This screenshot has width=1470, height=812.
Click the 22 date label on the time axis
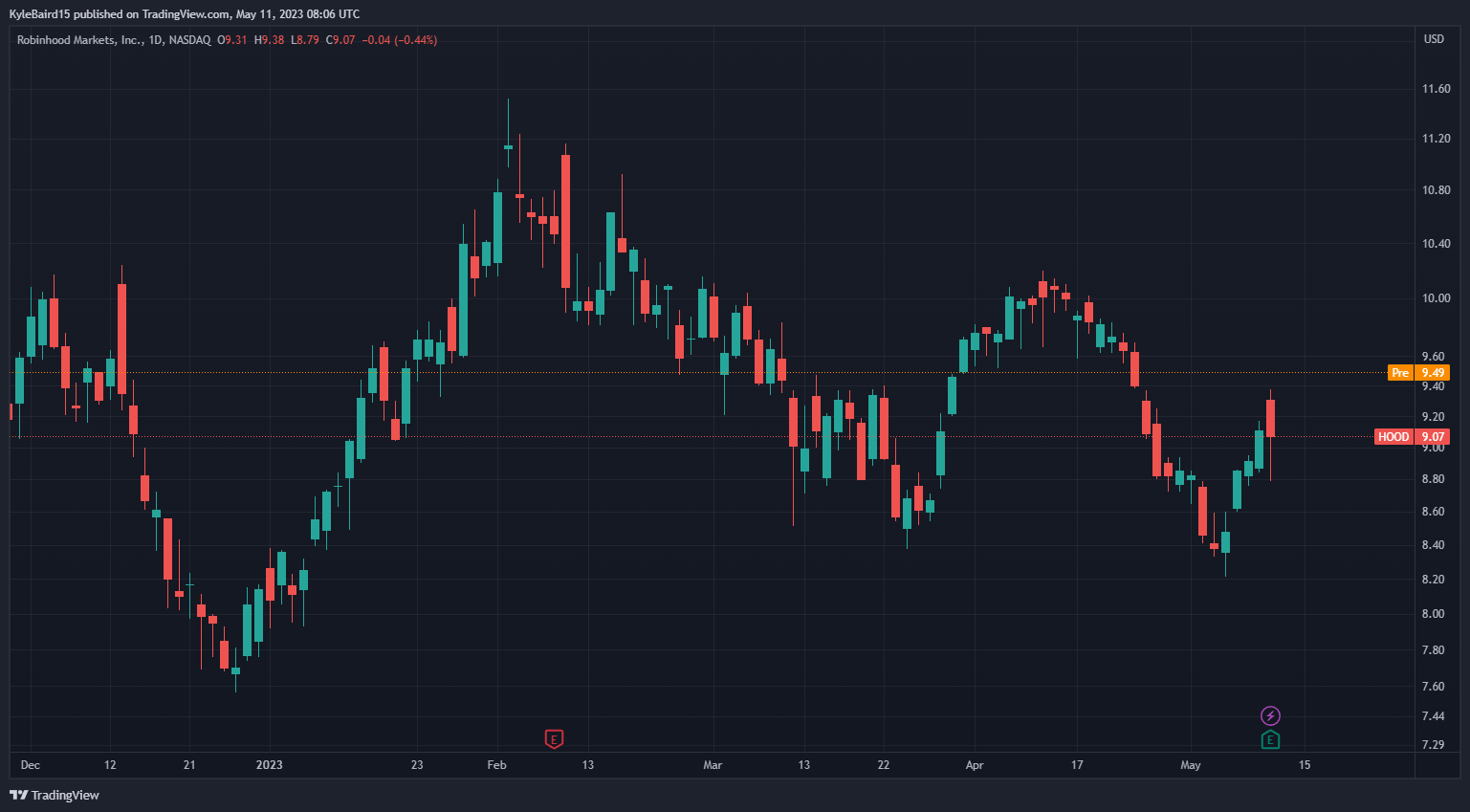[884, 765]
